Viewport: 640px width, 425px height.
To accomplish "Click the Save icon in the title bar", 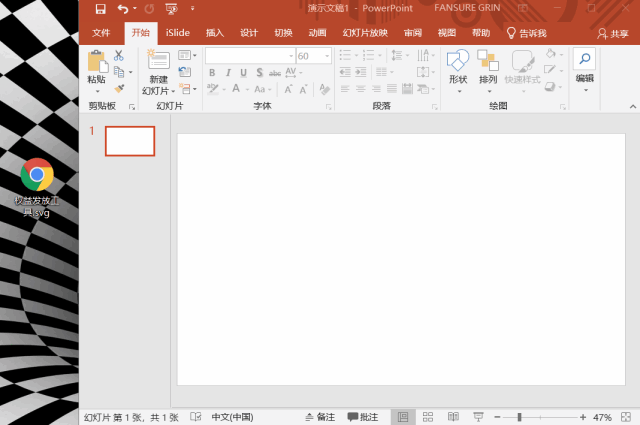I will [100, 8].
